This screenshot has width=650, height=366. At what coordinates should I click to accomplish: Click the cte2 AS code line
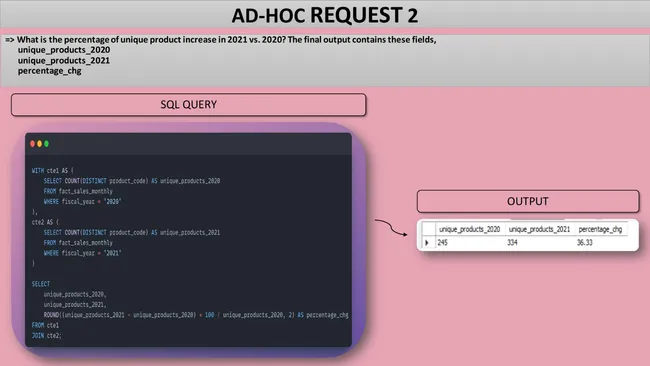coord(45,222)
